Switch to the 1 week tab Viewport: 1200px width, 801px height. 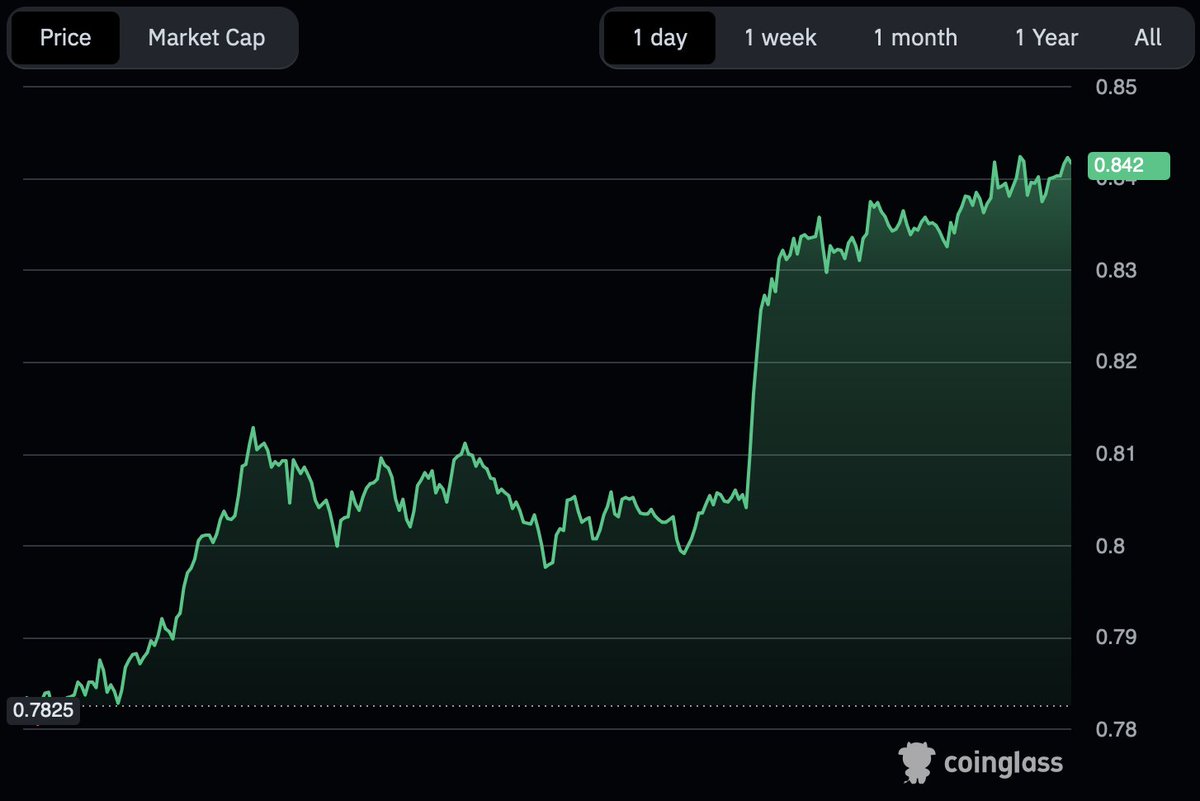point(778,37)
